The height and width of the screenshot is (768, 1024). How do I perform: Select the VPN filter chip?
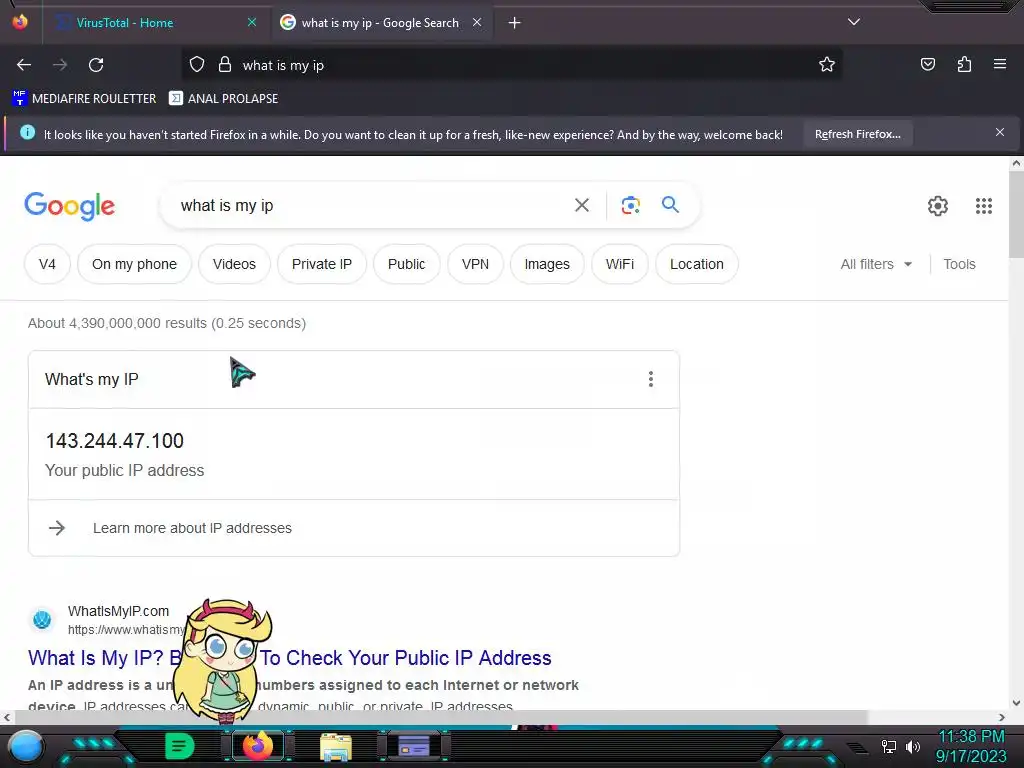click(475, 264)
